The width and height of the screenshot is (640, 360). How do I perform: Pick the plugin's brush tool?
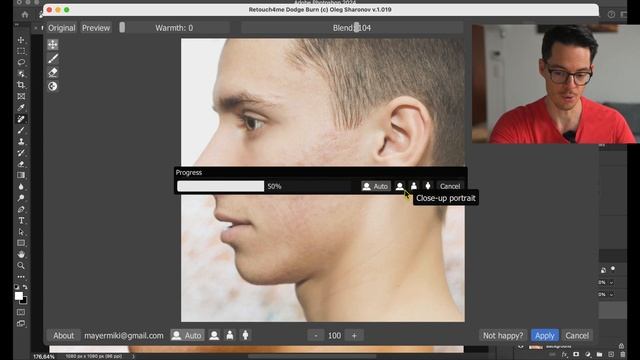53,58
